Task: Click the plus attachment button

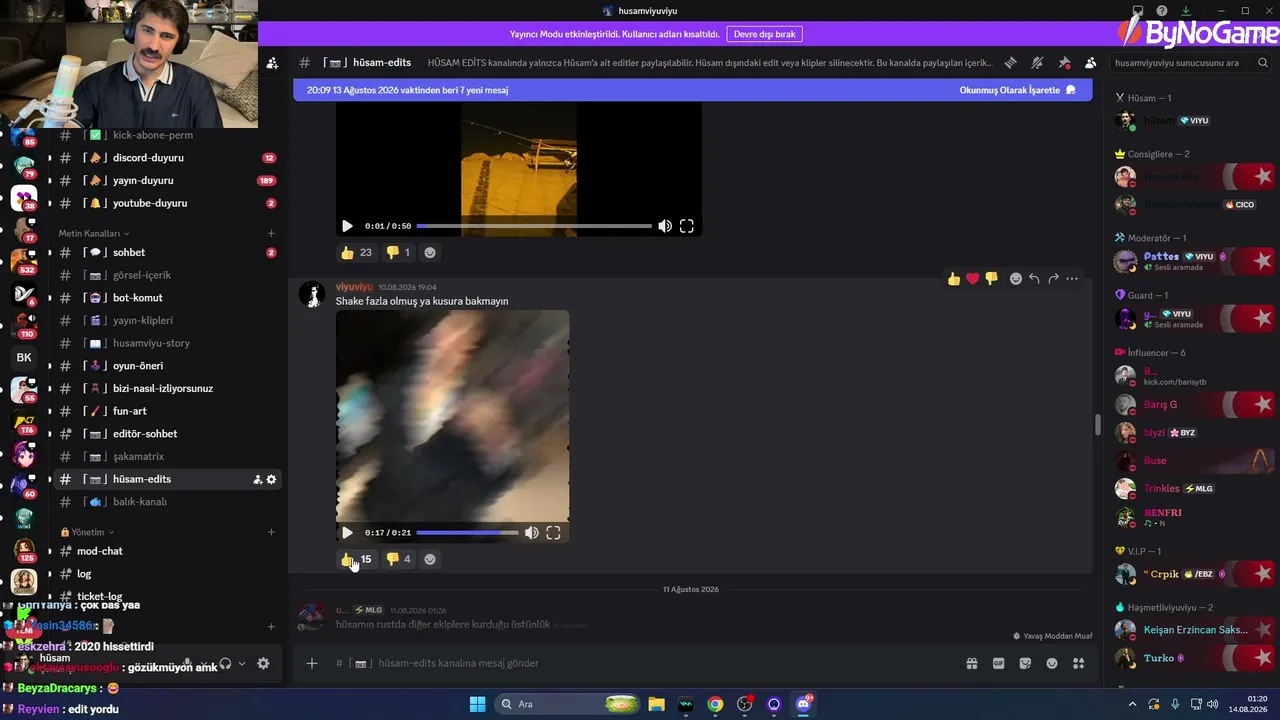Action: (x=312, y=663)
